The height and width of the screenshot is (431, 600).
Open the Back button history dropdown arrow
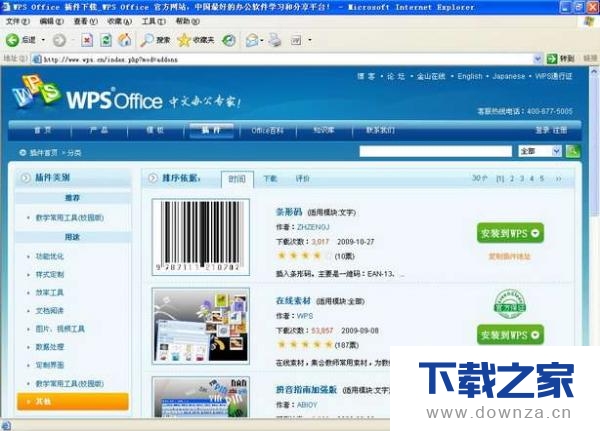pyautogui.click(x=43, y=40)
